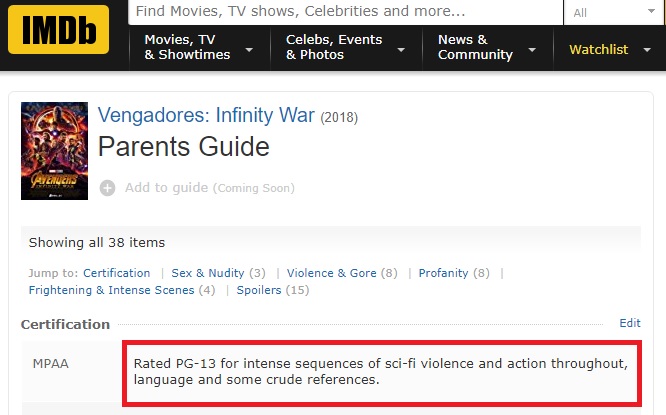
Task: Open the Watchlist menu
Action: [598, 49]
